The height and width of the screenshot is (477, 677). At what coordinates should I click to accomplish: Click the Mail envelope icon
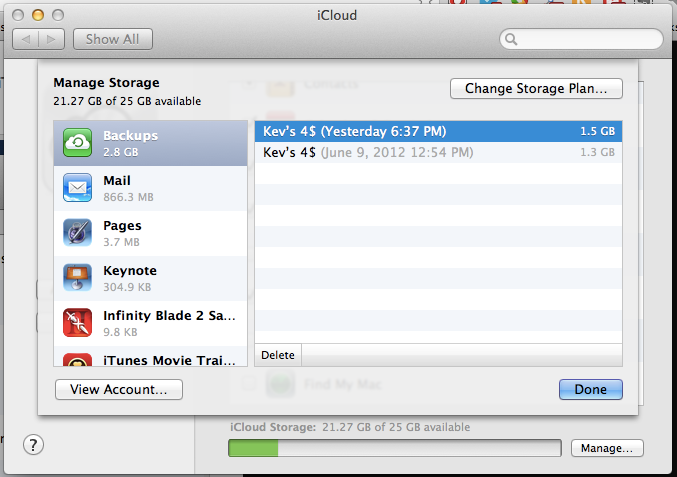coord(77,187)
